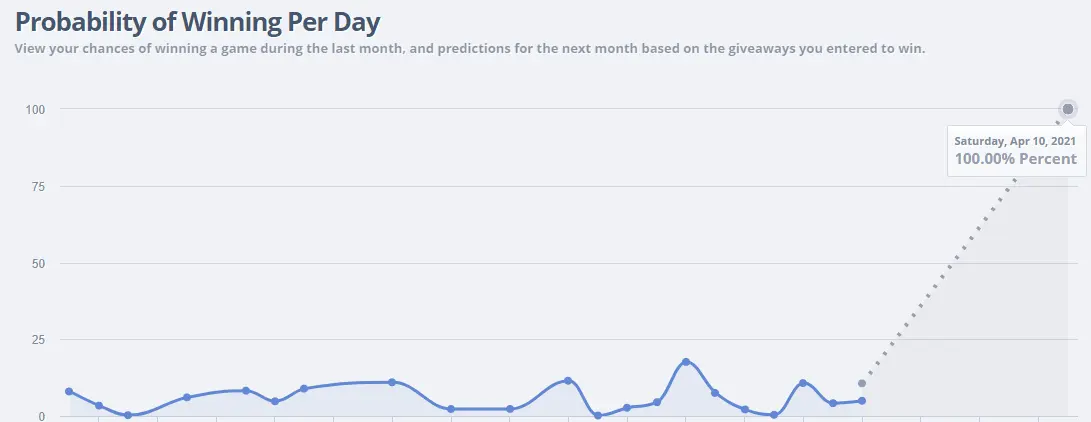Select the third blue point touching zero
The image size is (1091, 422).
pyautogui.click(x=774, y=415)
